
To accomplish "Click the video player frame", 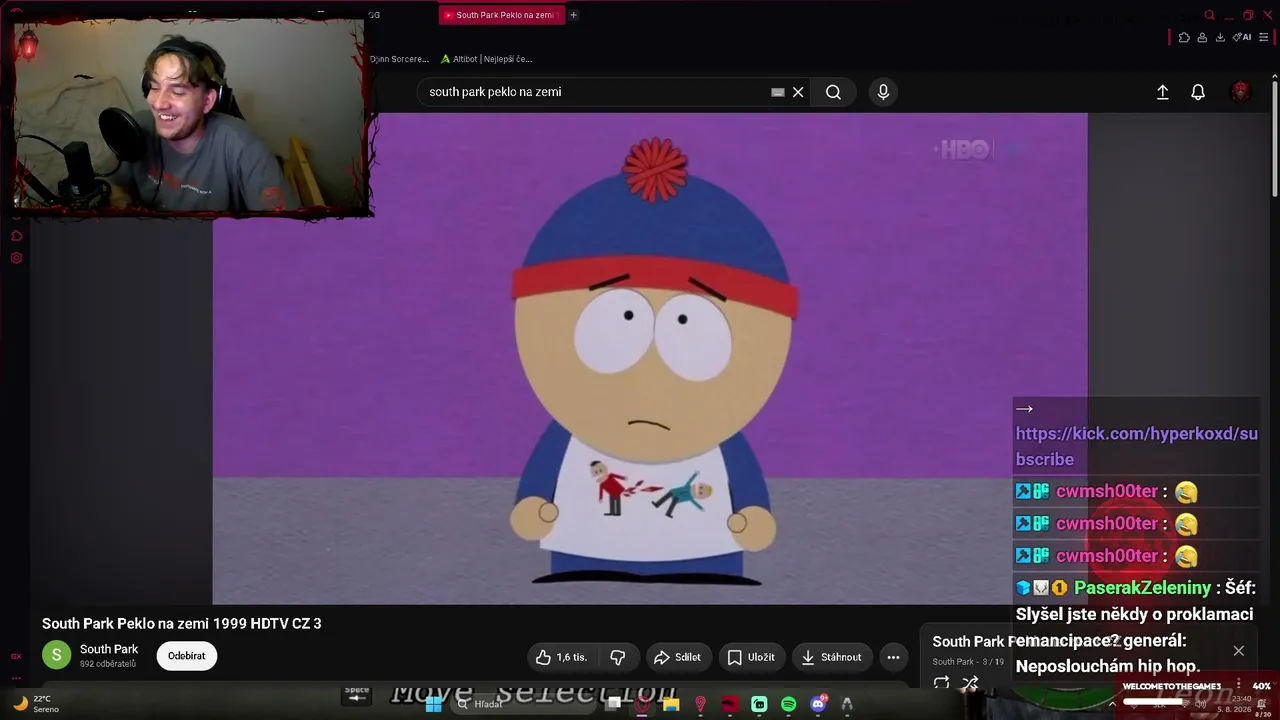I will pyautogui.click(x=650, y=358).
